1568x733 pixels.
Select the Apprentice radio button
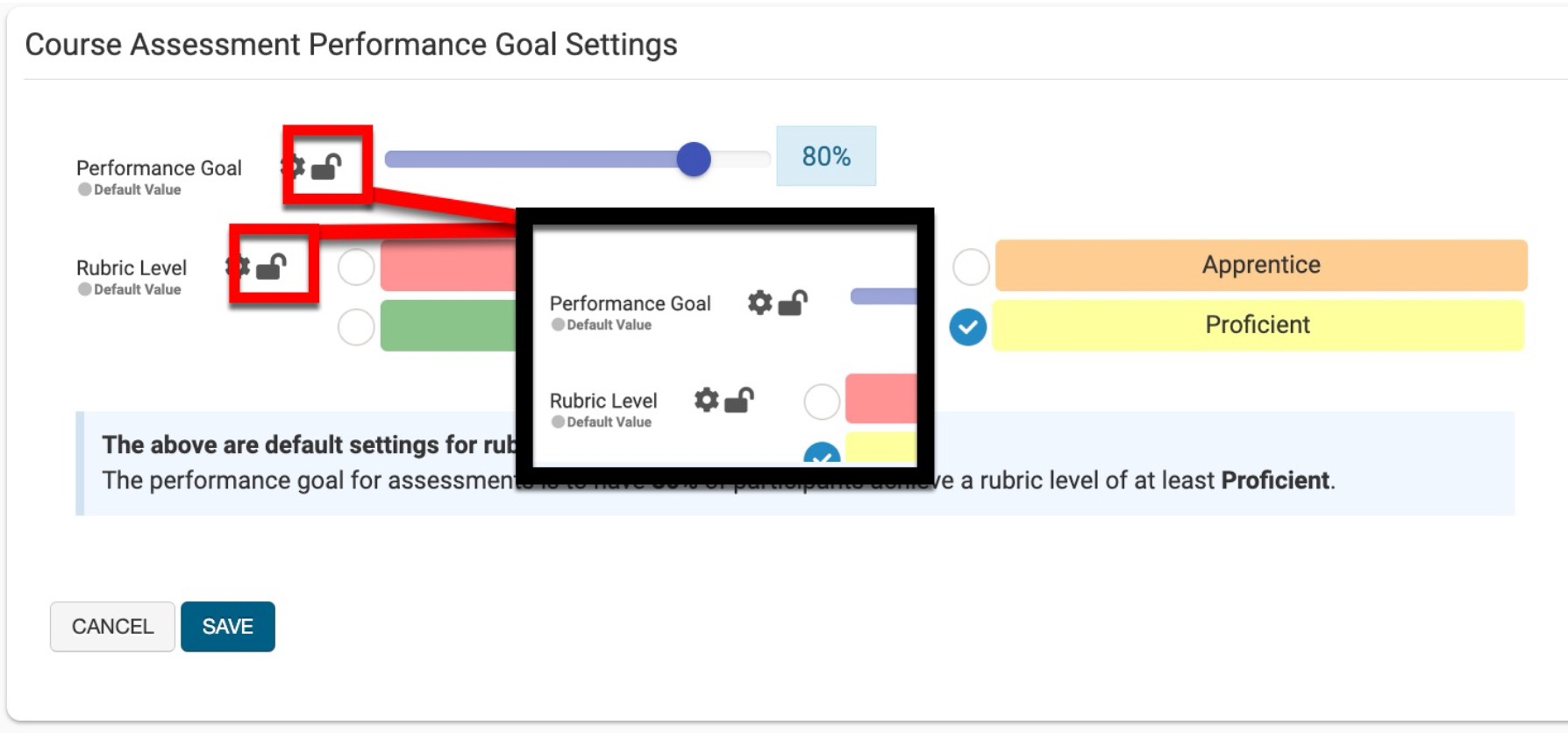(971, 267)
